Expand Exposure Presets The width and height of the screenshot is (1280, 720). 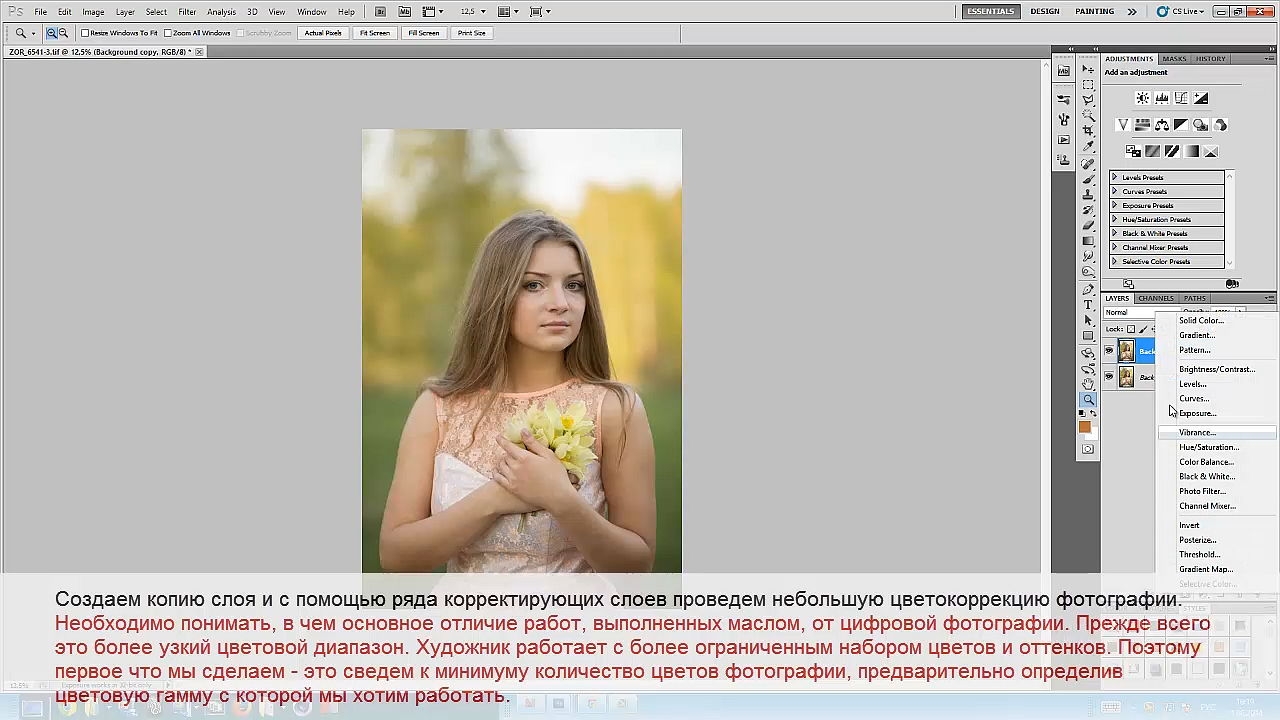point(1114,205)
